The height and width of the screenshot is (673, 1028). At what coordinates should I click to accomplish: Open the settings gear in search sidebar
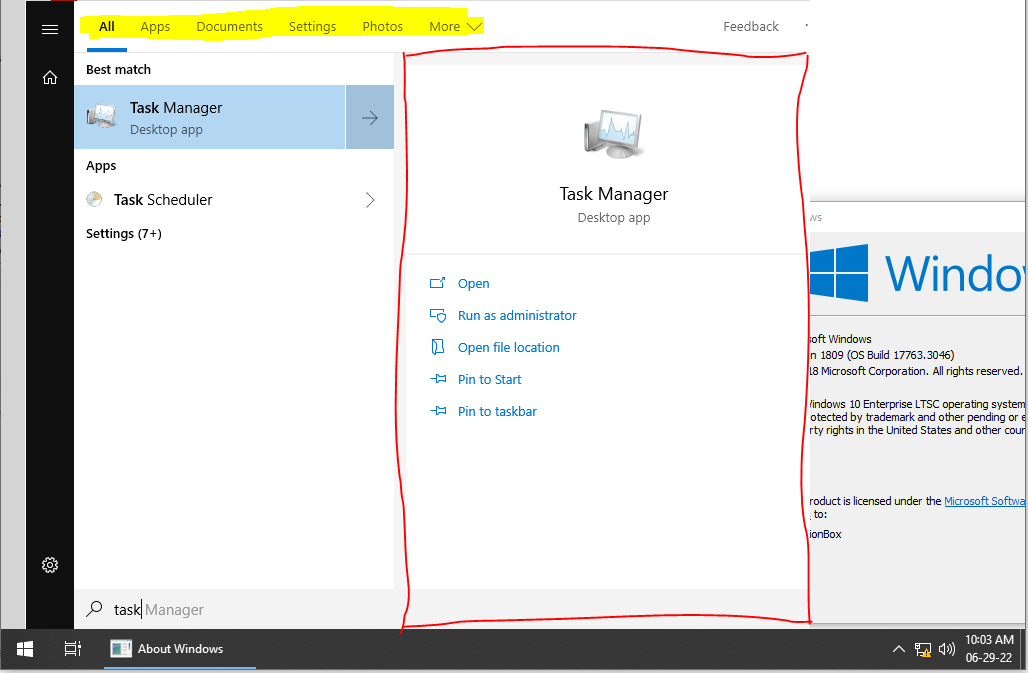50,565
